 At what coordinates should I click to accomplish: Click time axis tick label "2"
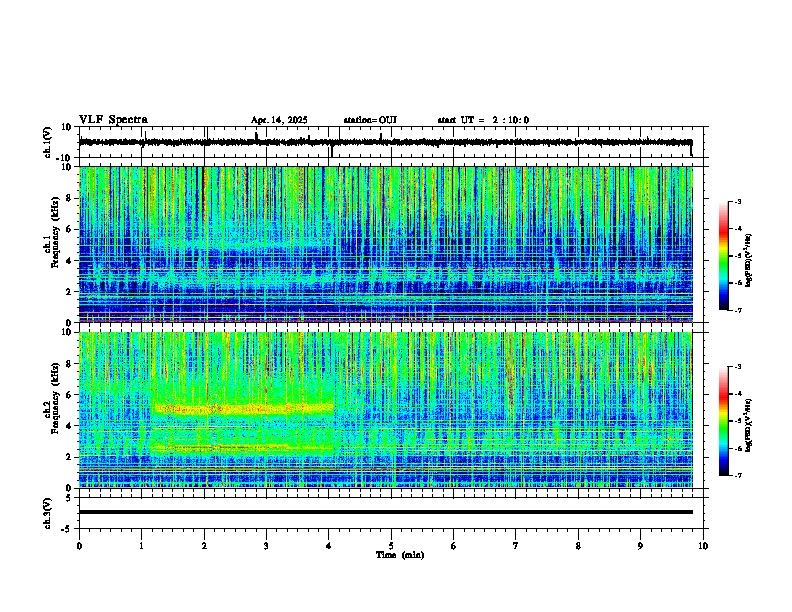204,546
